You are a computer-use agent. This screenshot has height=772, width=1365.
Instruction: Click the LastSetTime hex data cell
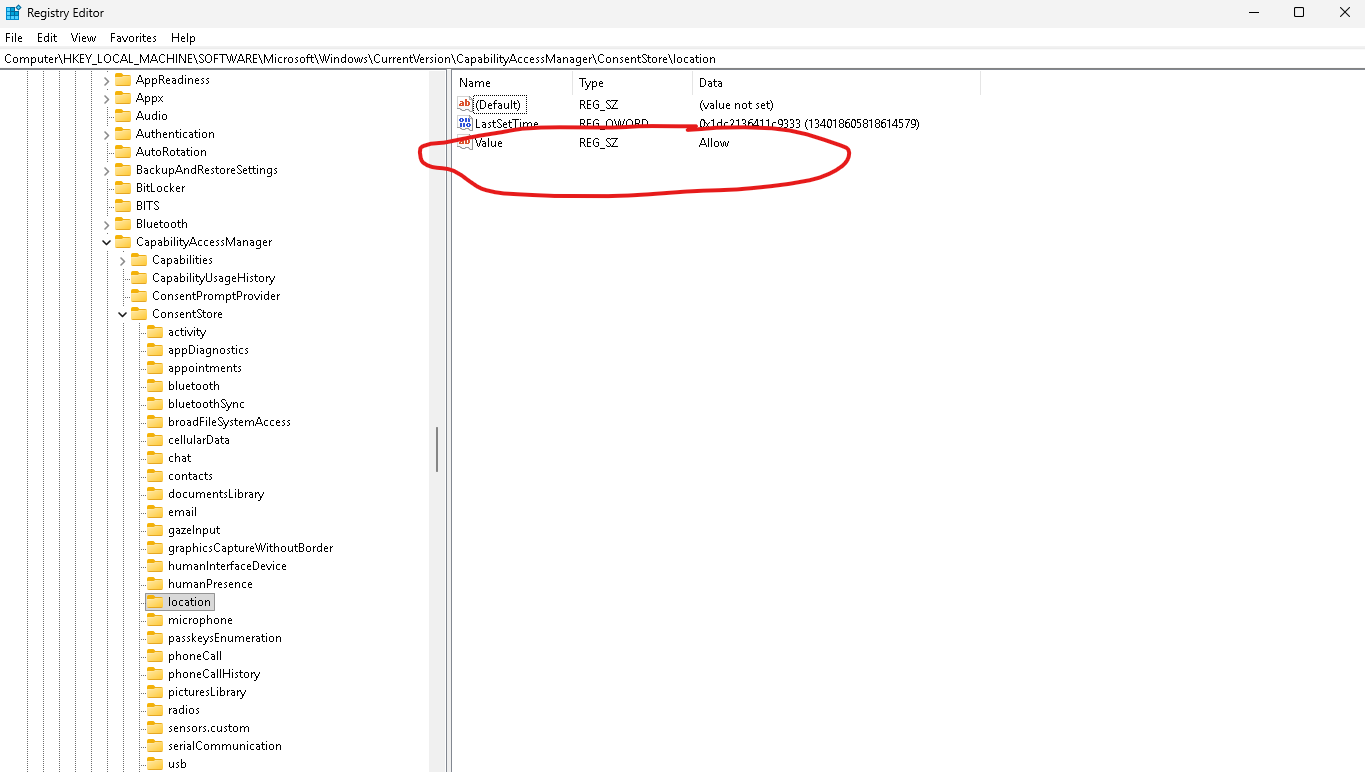coord(809,124)
